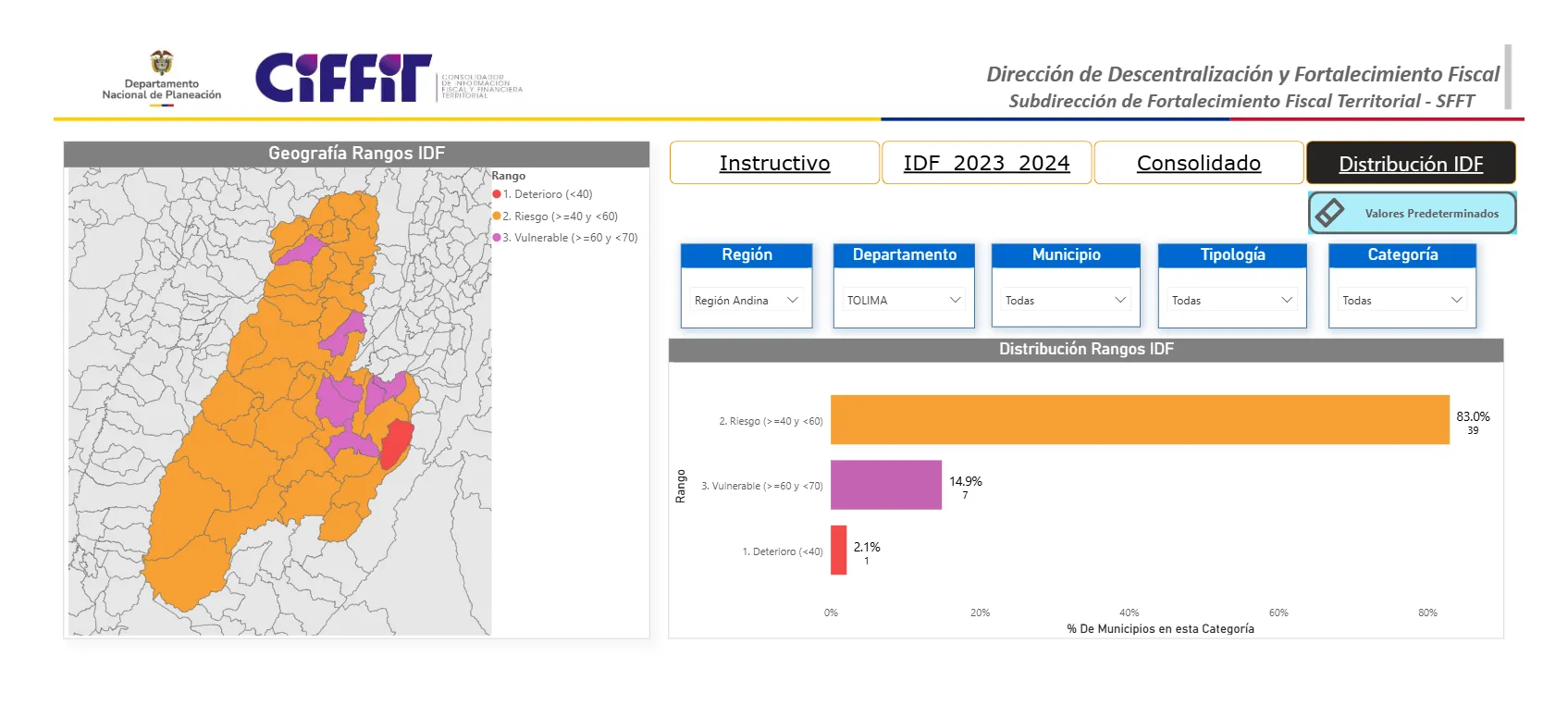Expand the Tipología filter dropdown
1568x718 pixels.
tap(1231, 300)
